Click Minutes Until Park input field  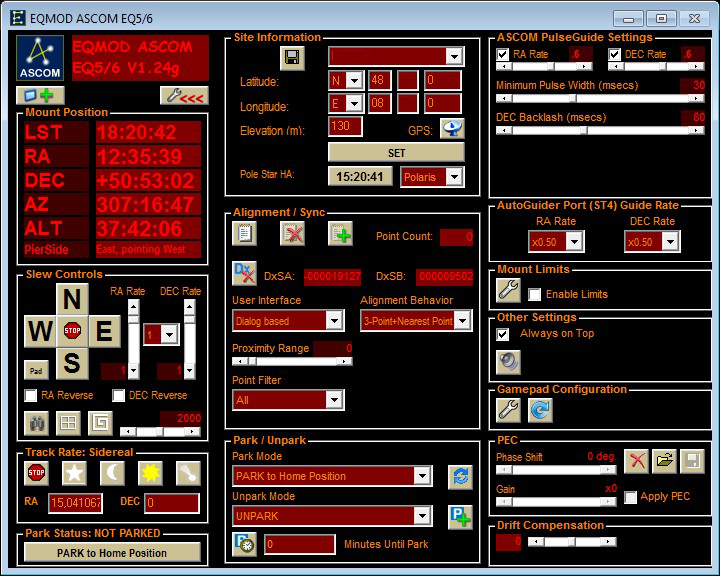300,544
